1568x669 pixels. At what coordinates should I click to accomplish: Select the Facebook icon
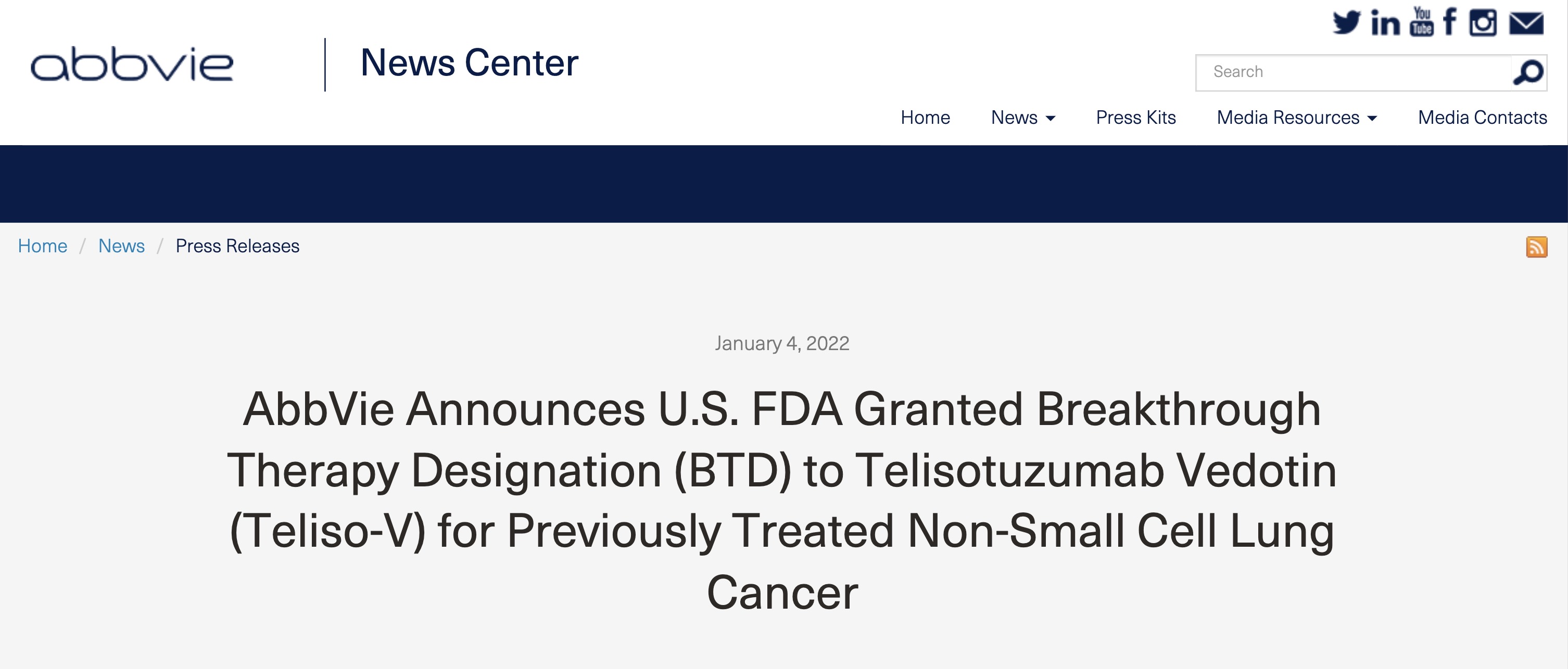click(x=1450, y=23)
